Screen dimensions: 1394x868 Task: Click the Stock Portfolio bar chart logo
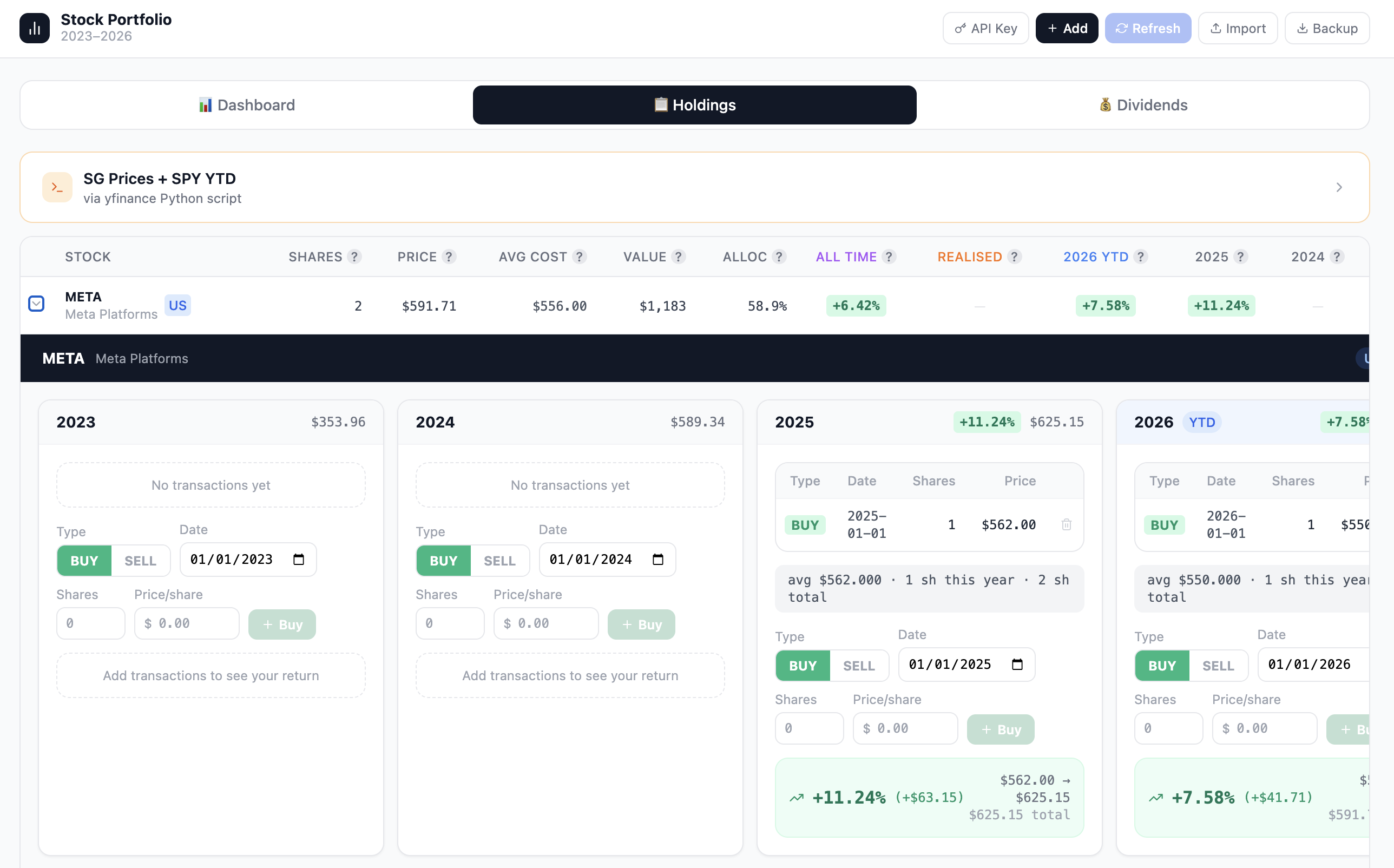(x=35, y=28)
